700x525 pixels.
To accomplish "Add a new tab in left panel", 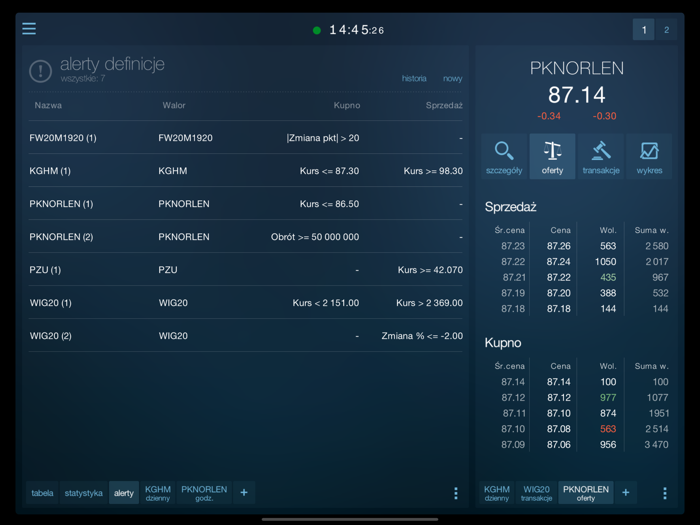I will [244, 493].
